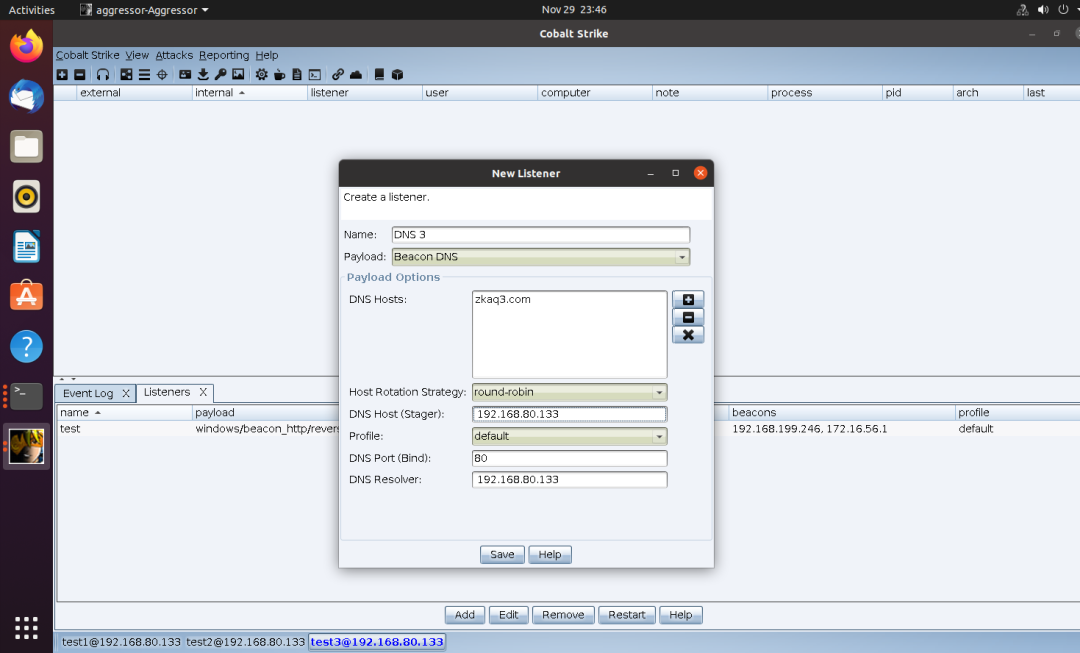Open the Profile default dropdown
This screenshot has height=653, width=1080.
570,436
